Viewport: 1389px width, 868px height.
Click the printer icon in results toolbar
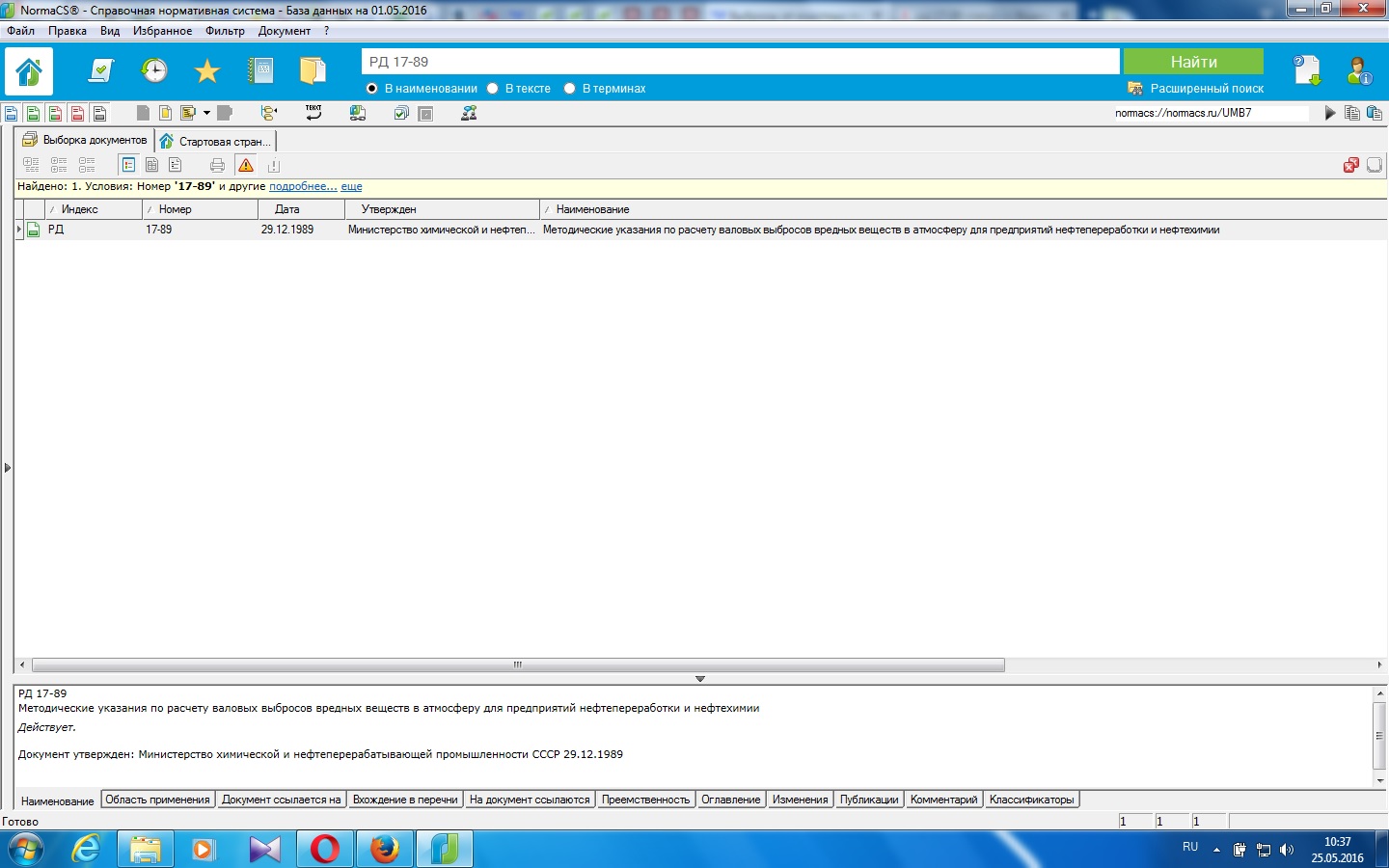tap(217, 165)
